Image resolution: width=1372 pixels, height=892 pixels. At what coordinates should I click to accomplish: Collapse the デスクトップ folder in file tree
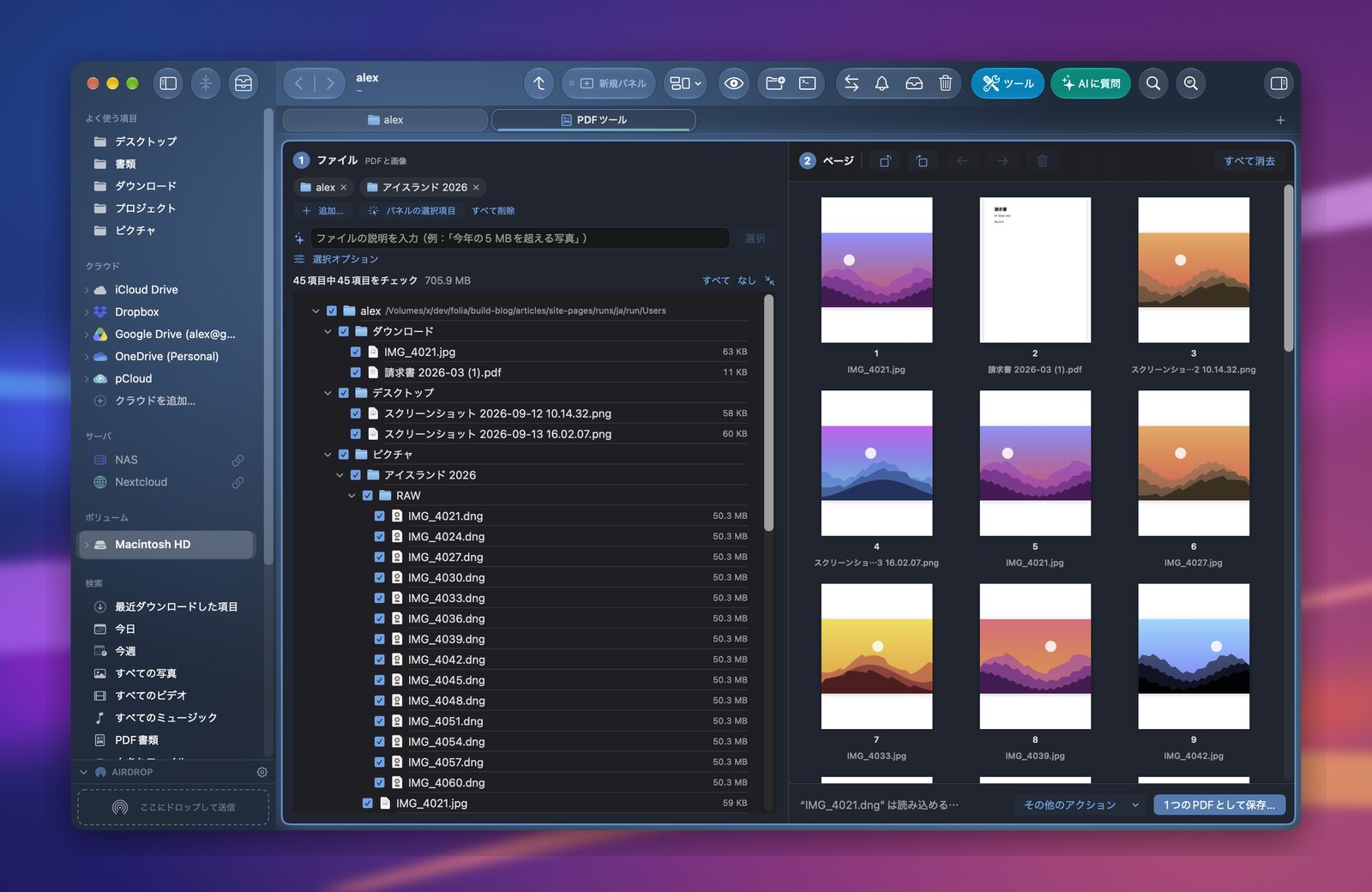328,393
